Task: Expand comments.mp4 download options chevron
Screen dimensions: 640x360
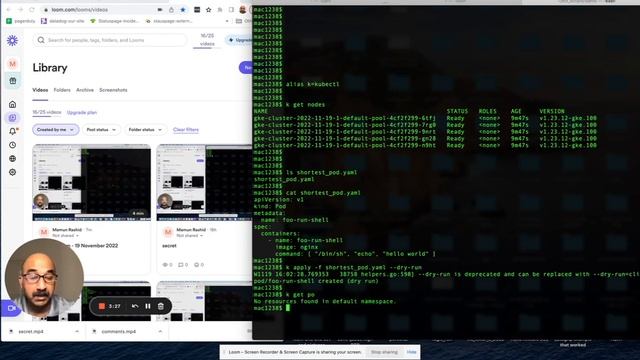Action: (160, 331)
